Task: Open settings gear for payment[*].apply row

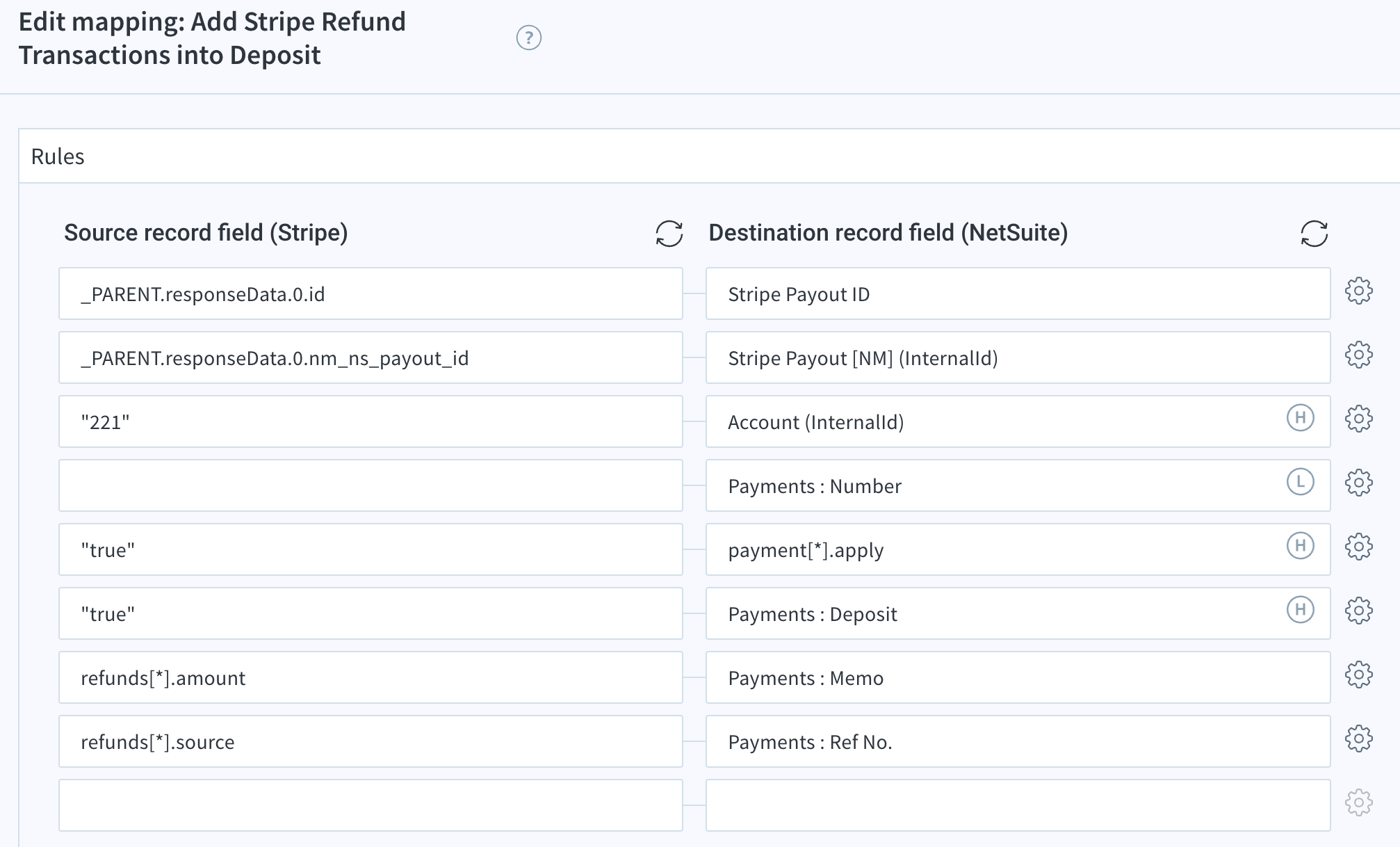Action: [1358, 547]
